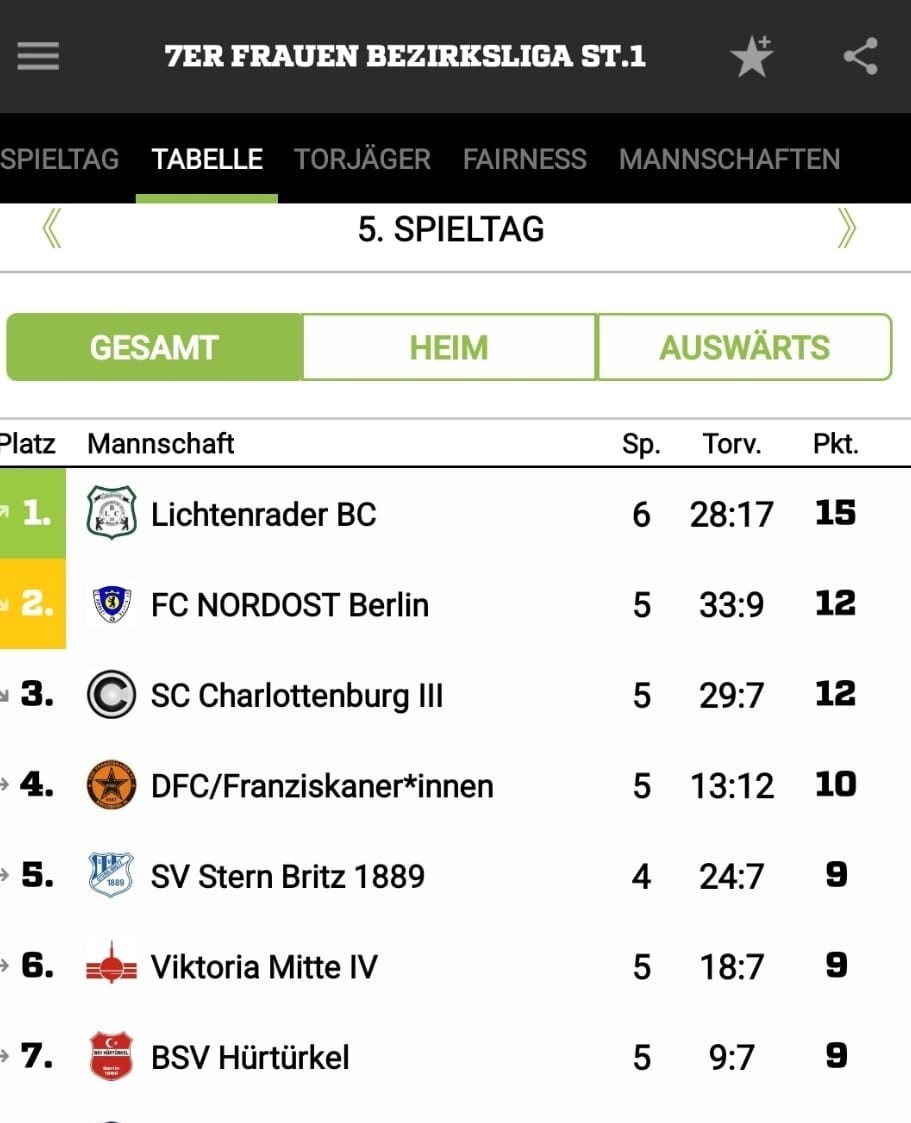Open the hamburger menu
Image resolution: width=911 pixels, height=1123 pixels.
click(38, 56)
